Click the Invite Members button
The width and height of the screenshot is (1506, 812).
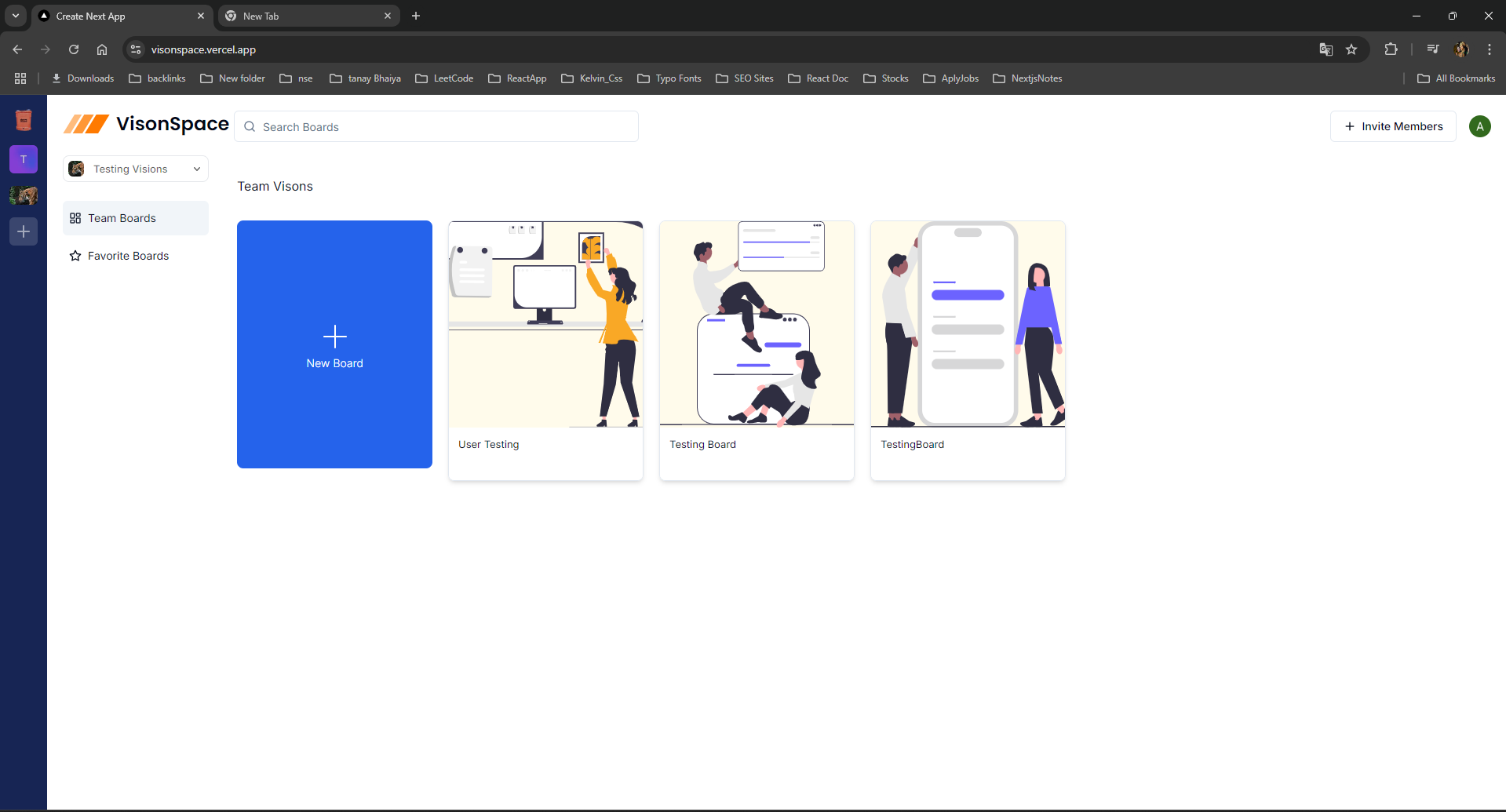1393,126
